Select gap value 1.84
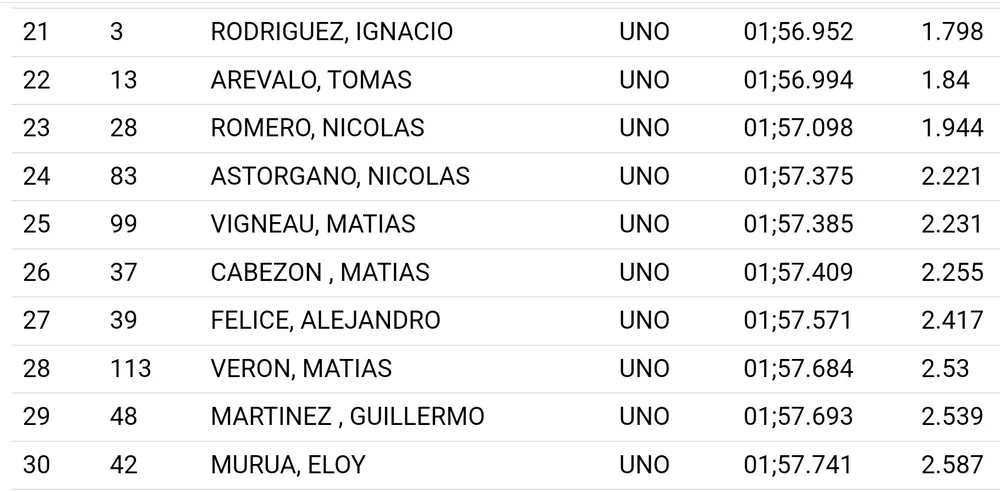The image size is (1000, 492). point(945,80)
